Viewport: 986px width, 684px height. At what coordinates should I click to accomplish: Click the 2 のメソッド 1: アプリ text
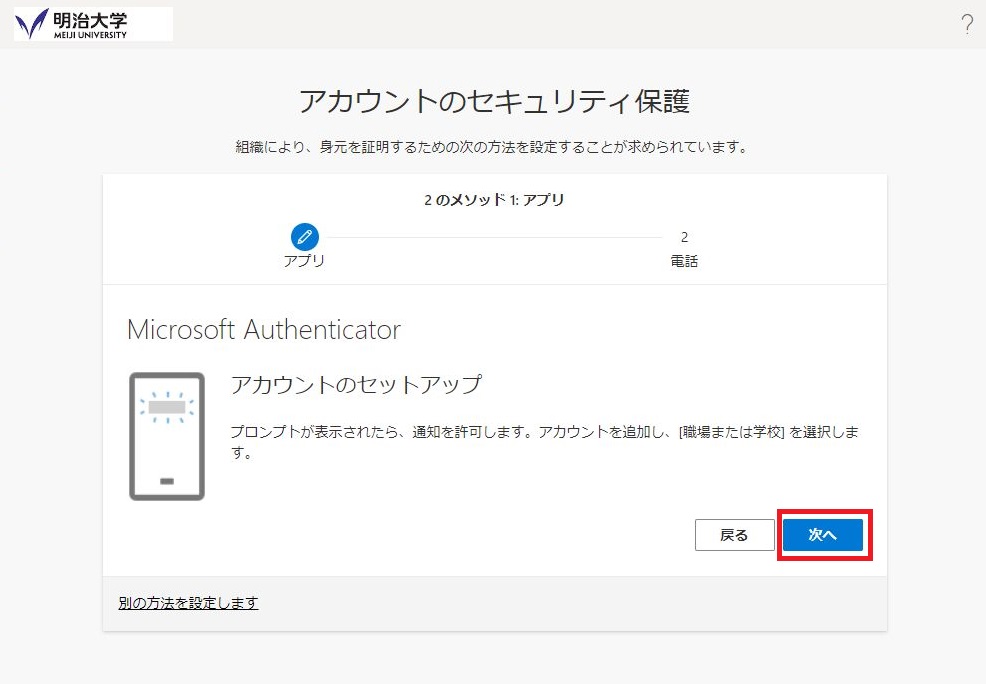tap(494, 200)
